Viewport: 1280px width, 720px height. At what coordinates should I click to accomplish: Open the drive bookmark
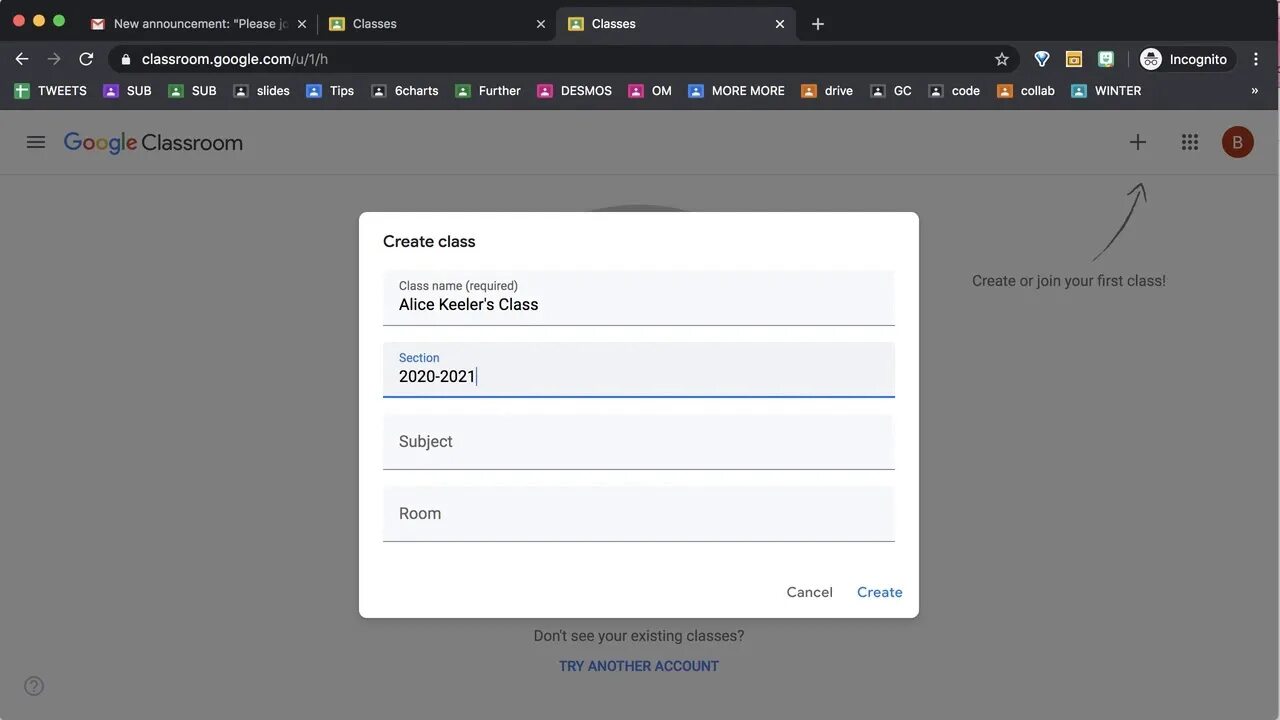pos(827,91)
